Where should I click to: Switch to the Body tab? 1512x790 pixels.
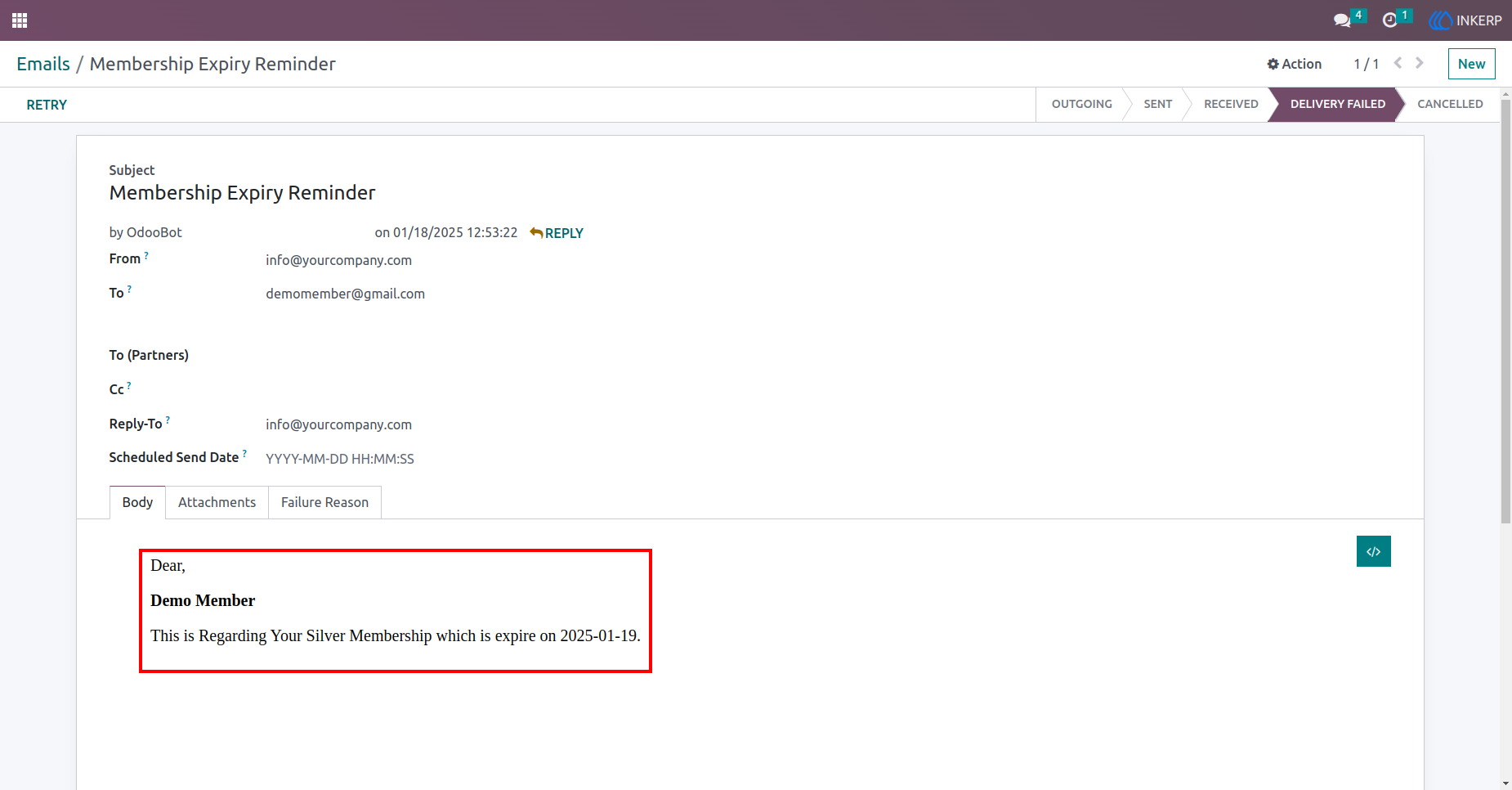[x=137, y=502]
